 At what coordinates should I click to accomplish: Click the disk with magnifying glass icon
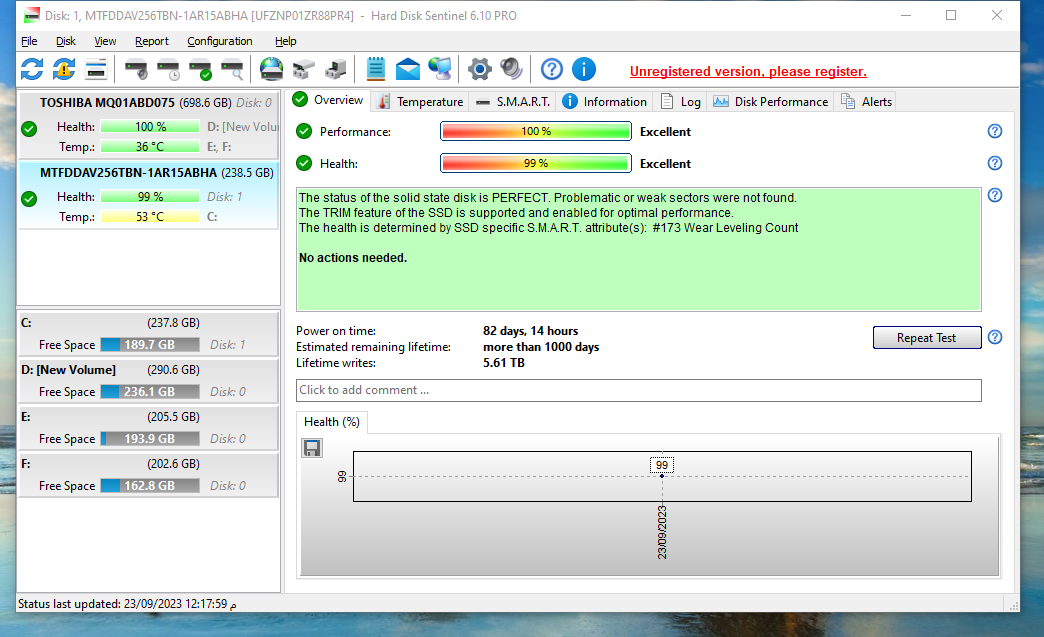(232, 69)
